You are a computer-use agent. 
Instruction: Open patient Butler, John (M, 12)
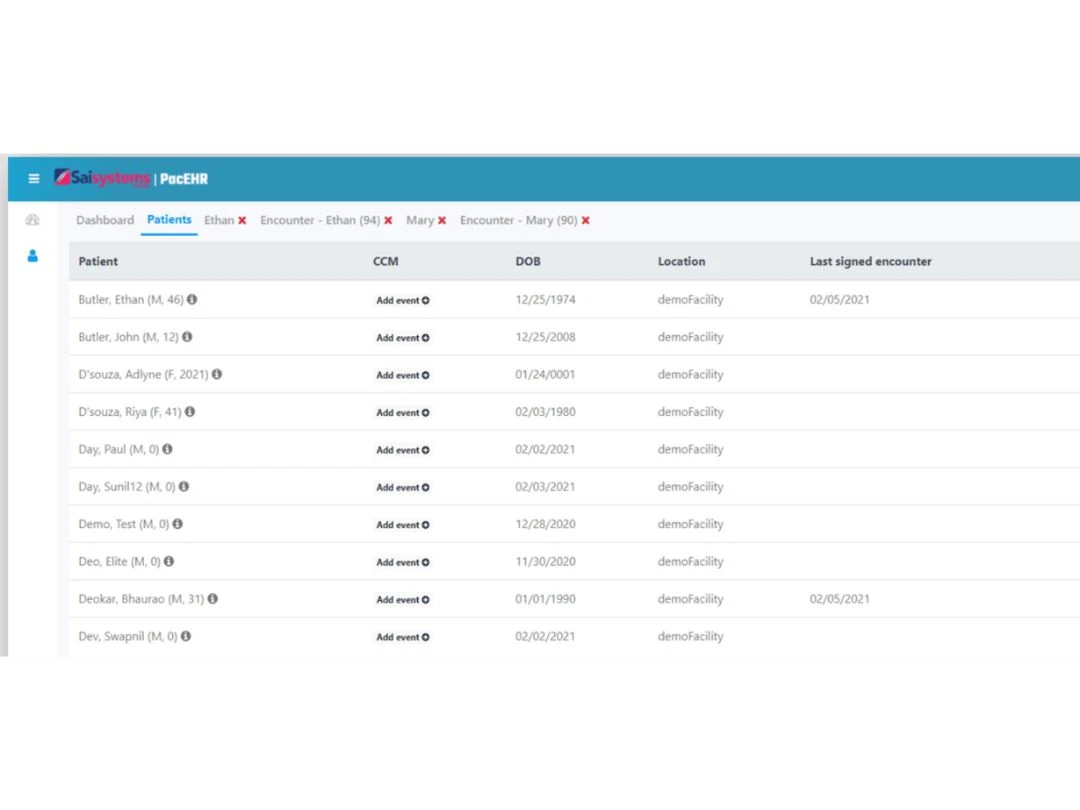[128, 337]
